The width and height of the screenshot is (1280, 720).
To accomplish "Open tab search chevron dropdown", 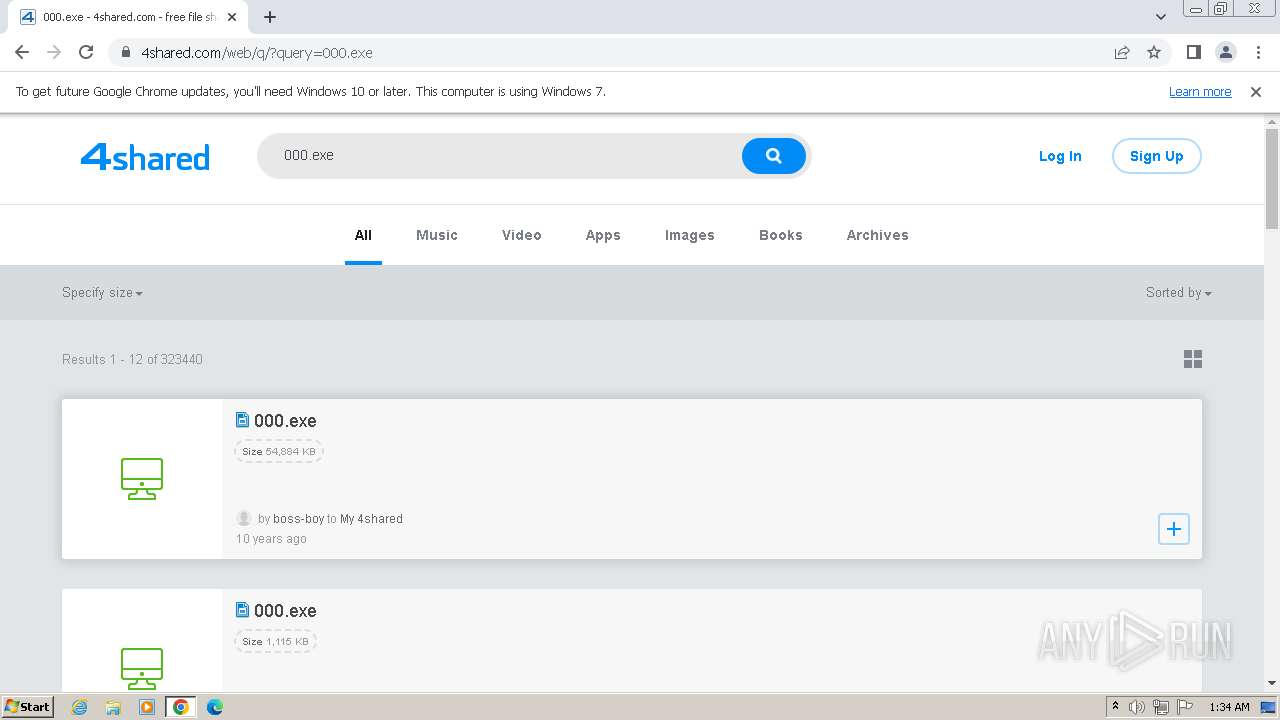I will [1161, 16].
